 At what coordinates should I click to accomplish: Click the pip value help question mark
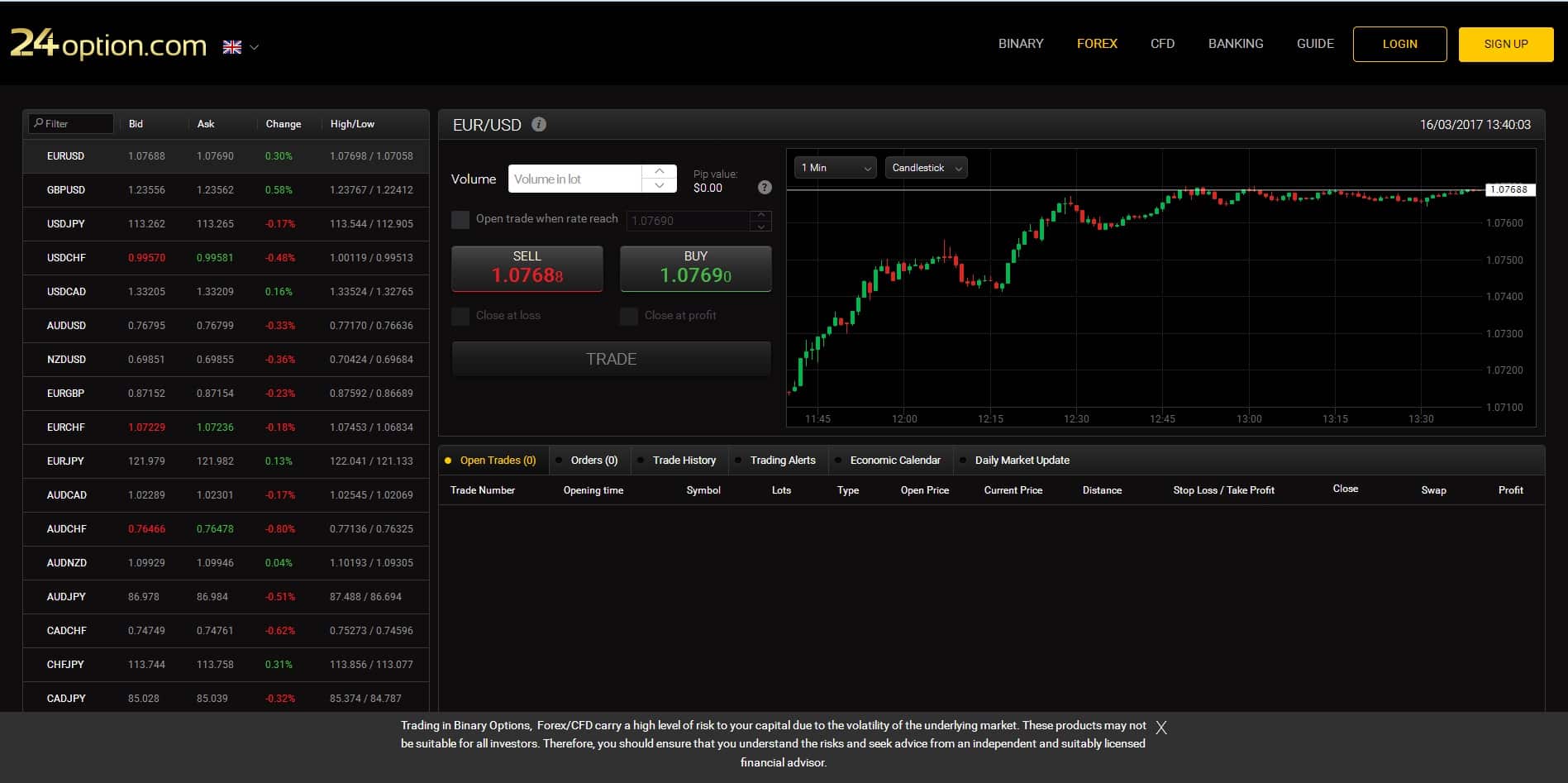(x=764, y=187)
